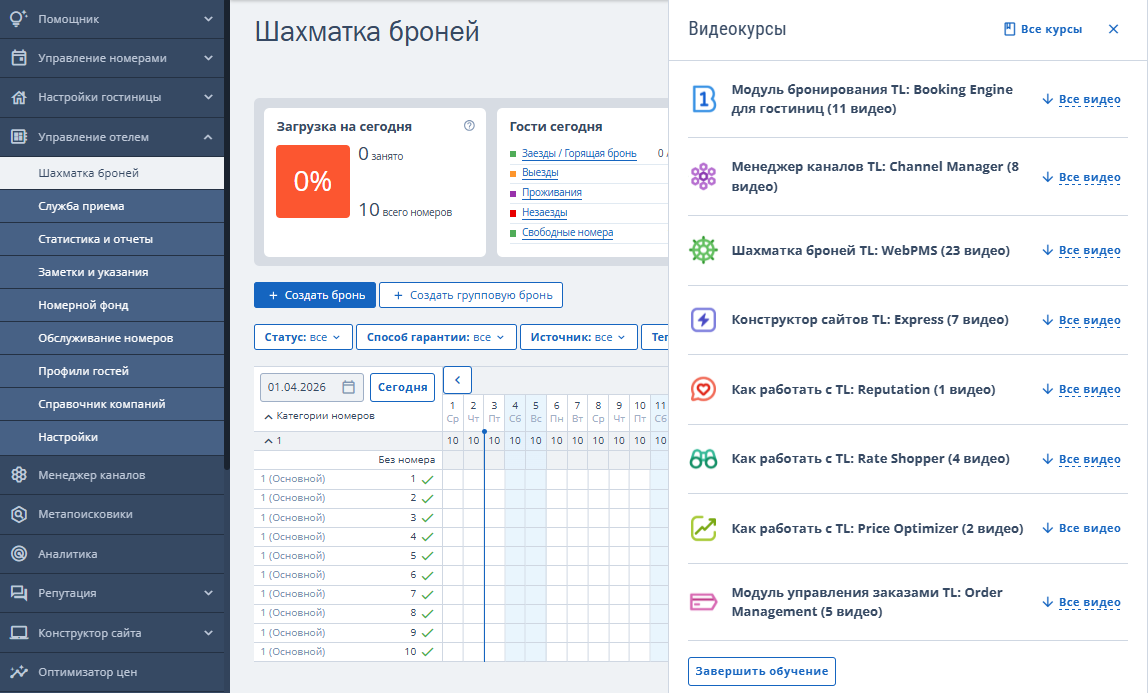Open Заметки и указания menu item
This screenshot has width=1148, height=693.
(112, 272)
